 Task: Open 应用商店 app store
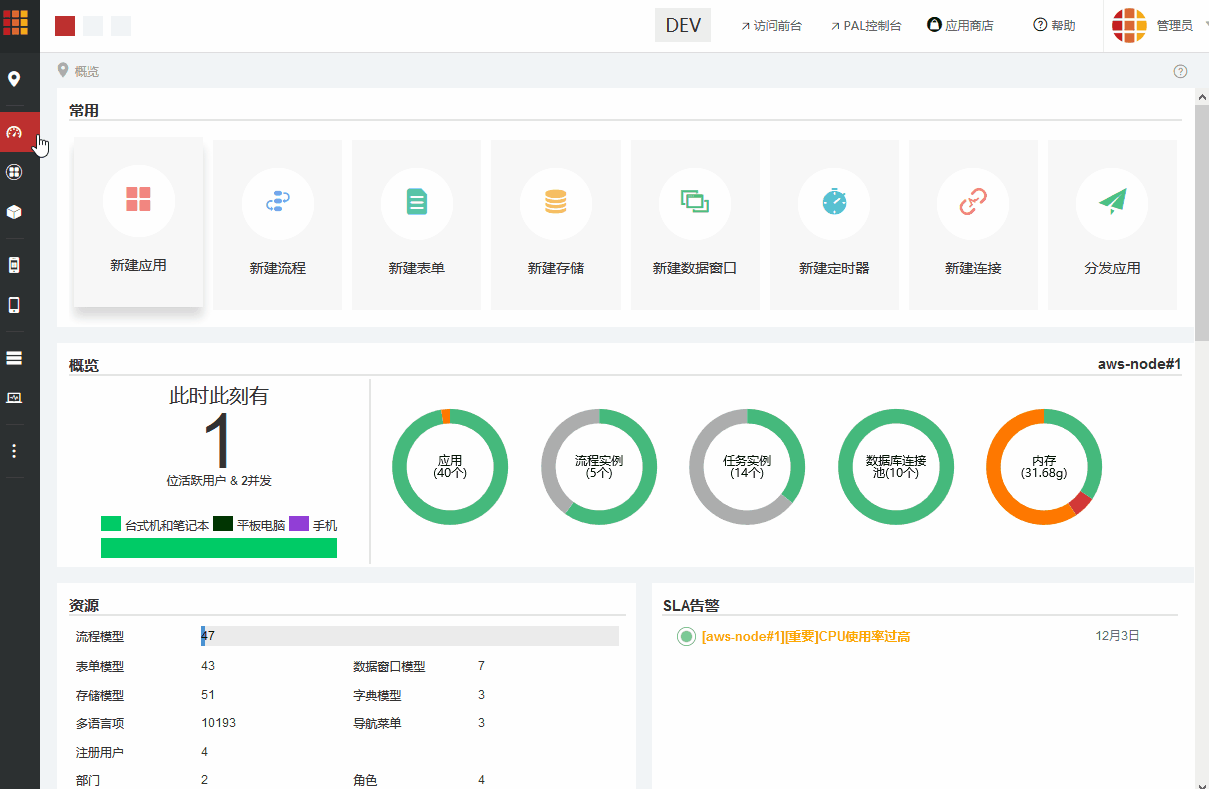[x=960, y=26]
